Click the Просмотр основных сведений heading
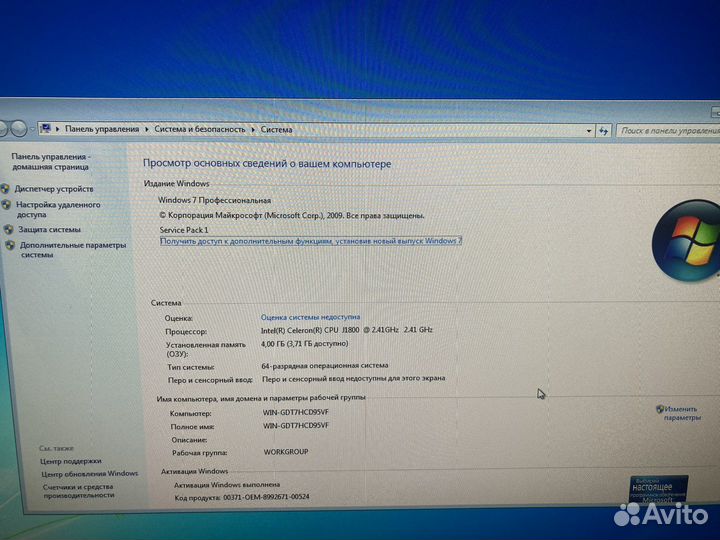Screen dimensions: 720x540 (x=267, y=163)
